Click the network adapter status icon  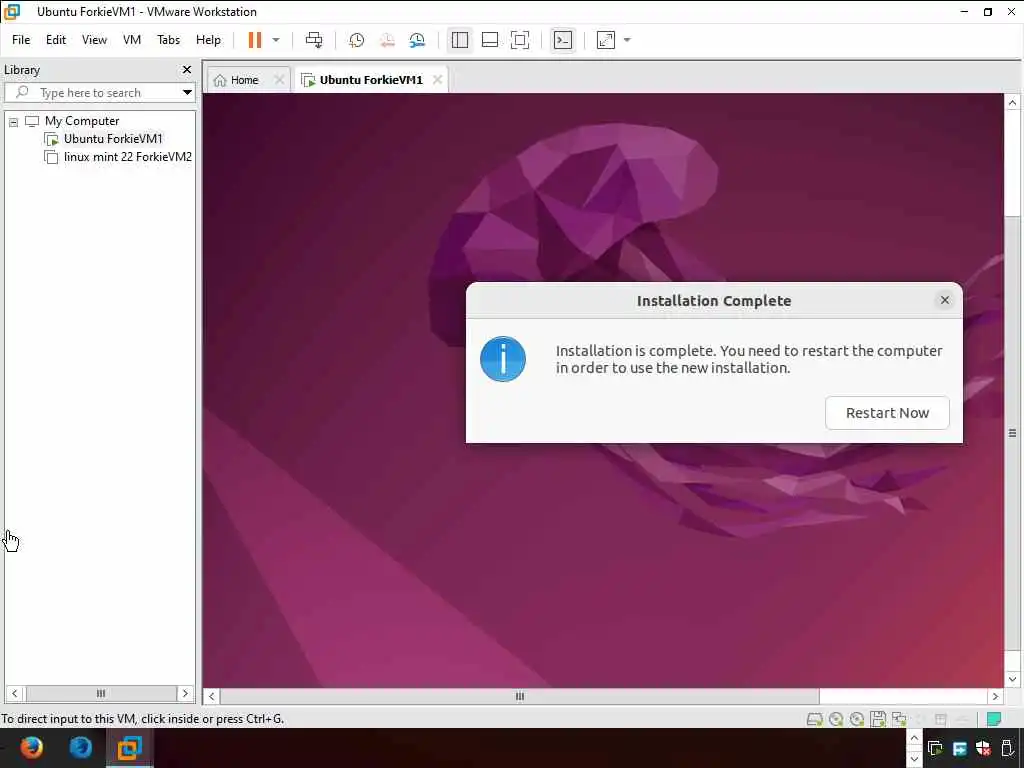coord(899,719)
